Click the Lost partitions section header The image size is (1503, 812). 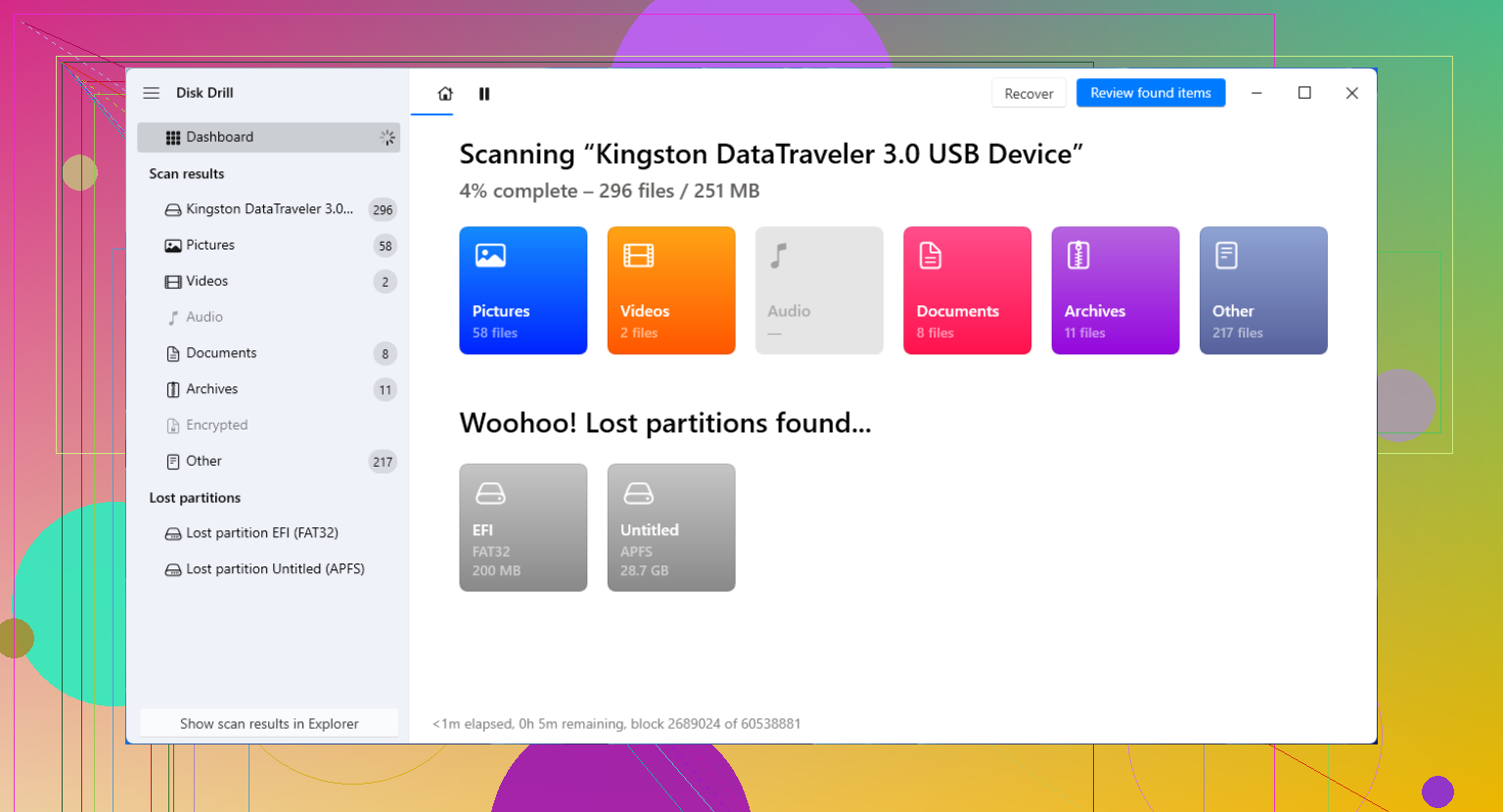pos(195,498)
